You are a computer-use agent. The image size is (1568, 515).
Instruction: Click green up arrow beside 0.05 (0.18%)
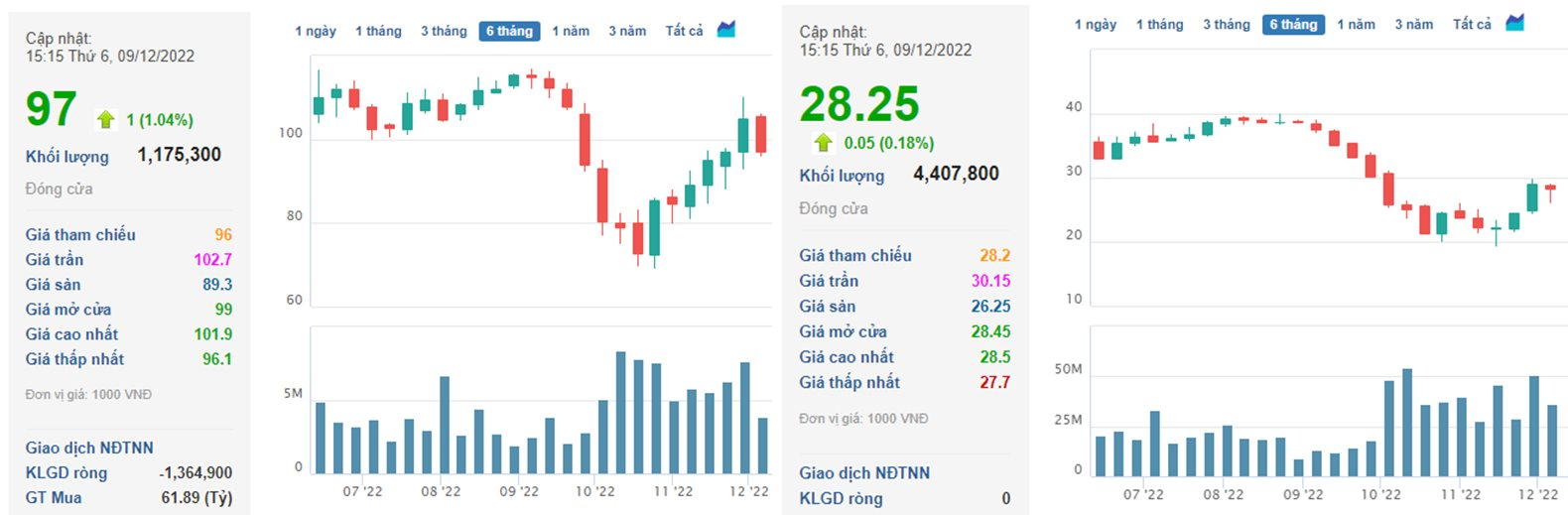(823, 143)
